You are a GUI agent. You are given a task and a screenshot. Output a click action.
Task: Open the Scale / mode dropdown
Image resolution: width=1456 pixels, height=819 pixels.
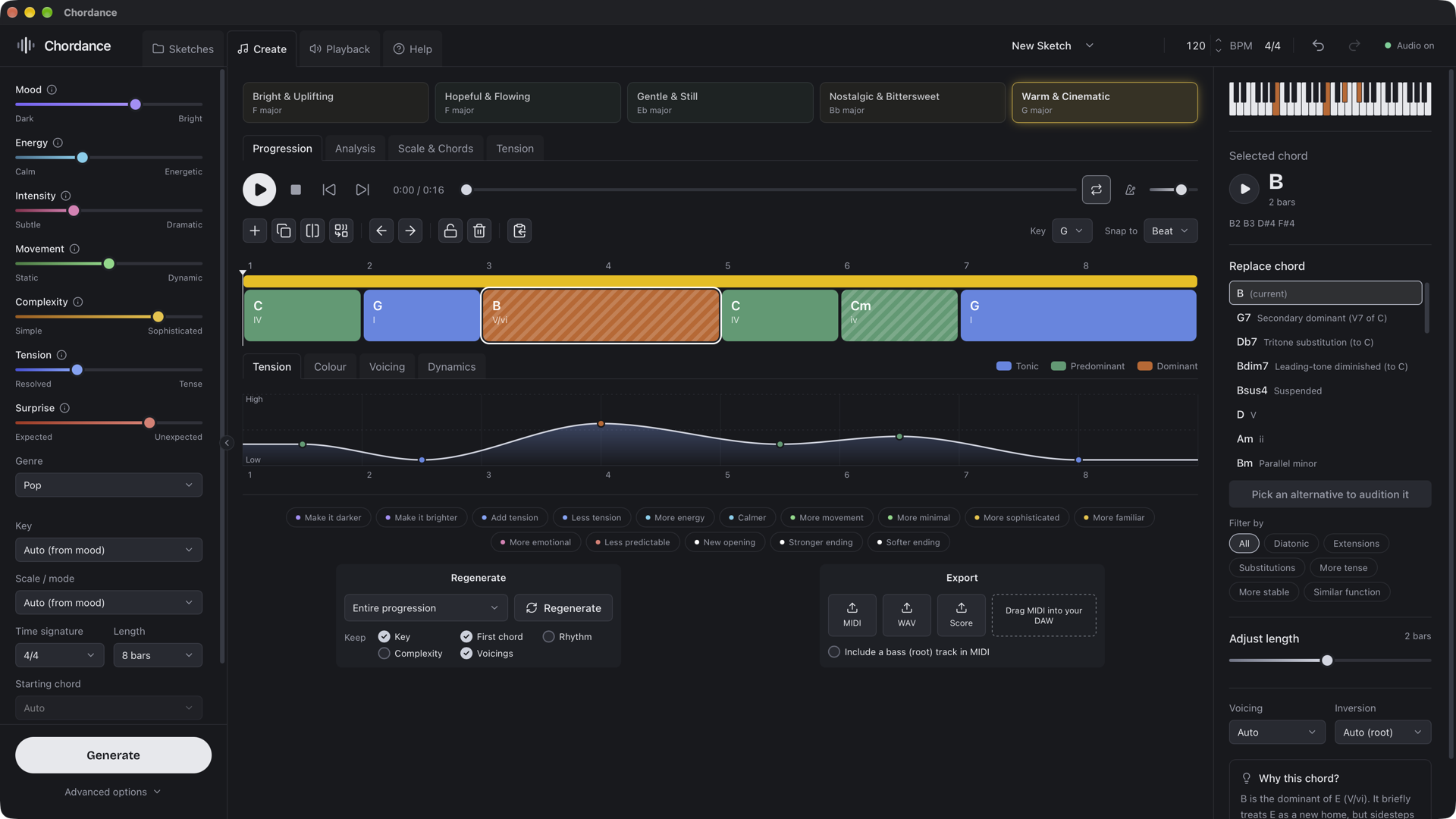pyautogui.click(x=108, y=603)
